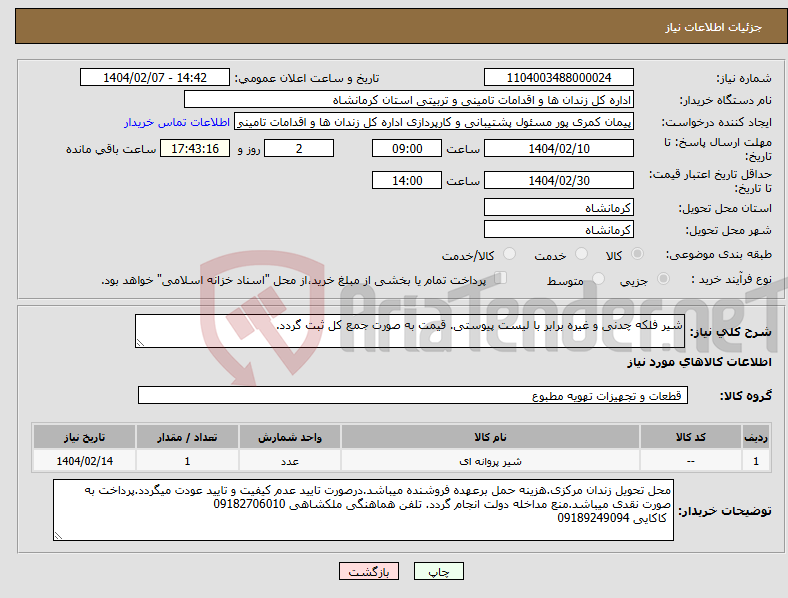The width and height of the screenshot is (788, 598).
Task: Click the delivery province field کرمانشاه
Action: 558,207
